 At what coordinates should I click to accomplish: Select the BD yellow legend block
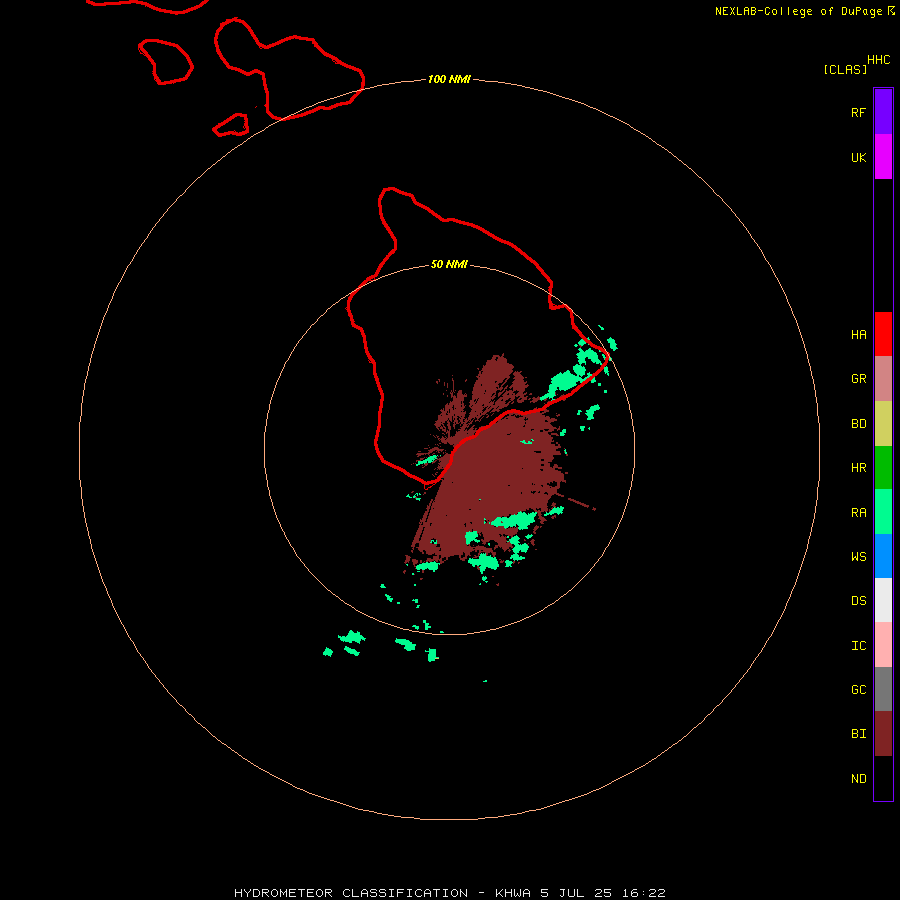(x=883, y=424)
